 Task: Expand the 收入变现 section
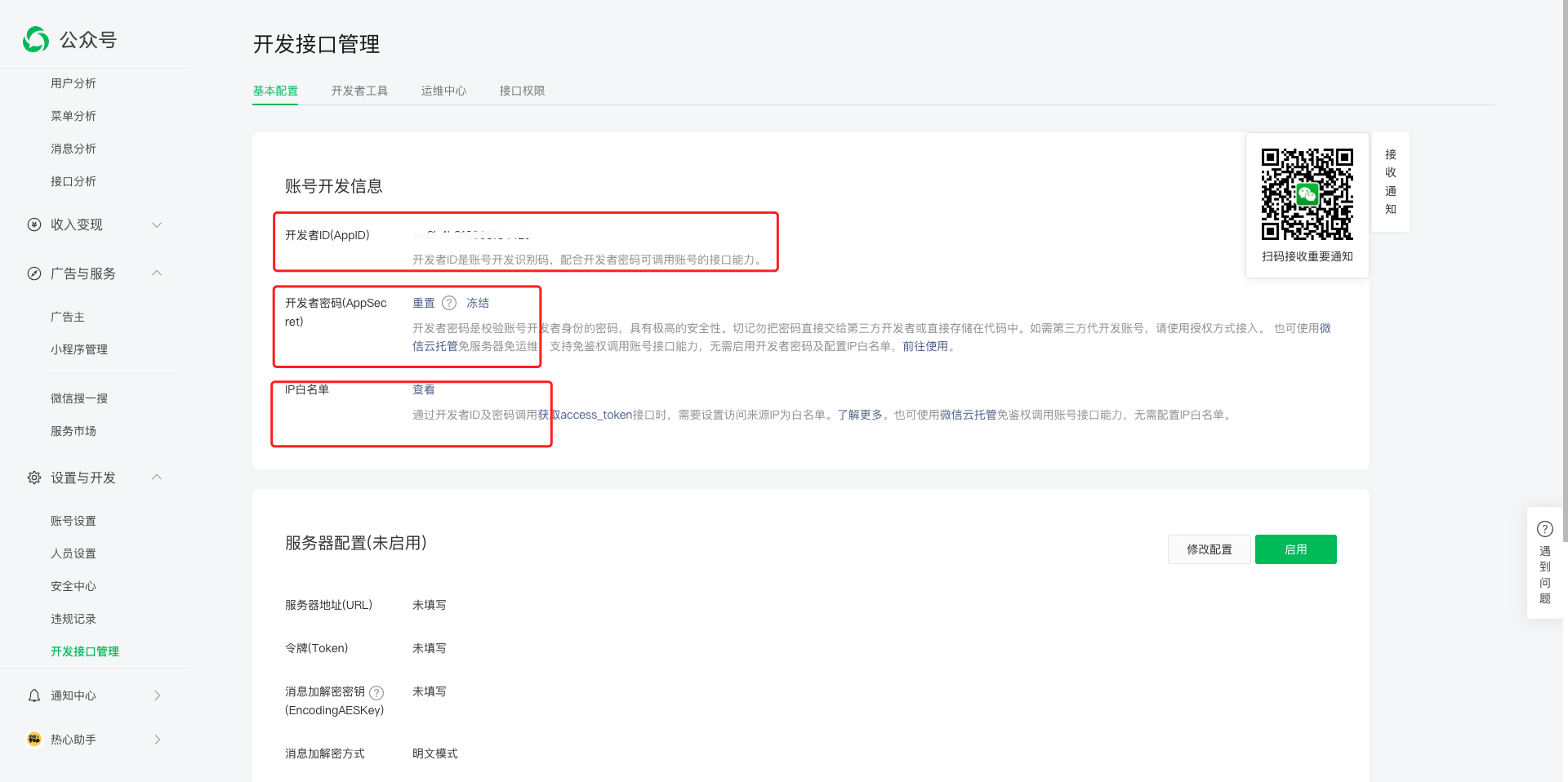pos(157,224)
